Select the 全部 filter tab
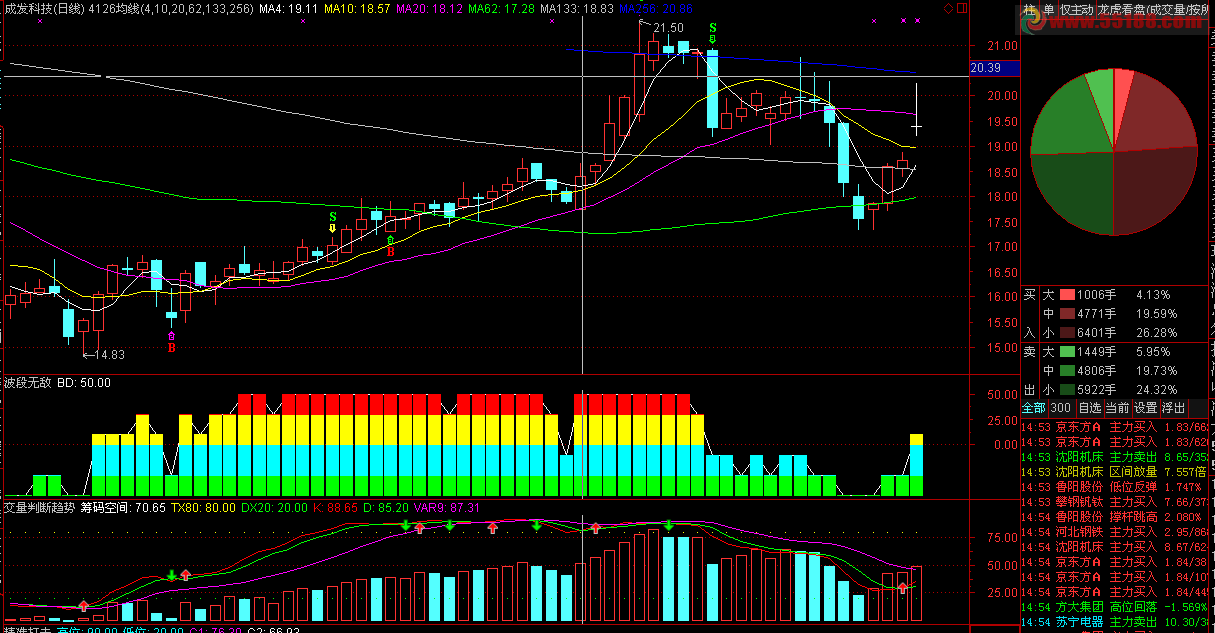1215x633 pixels. [x=1033, y=408]
